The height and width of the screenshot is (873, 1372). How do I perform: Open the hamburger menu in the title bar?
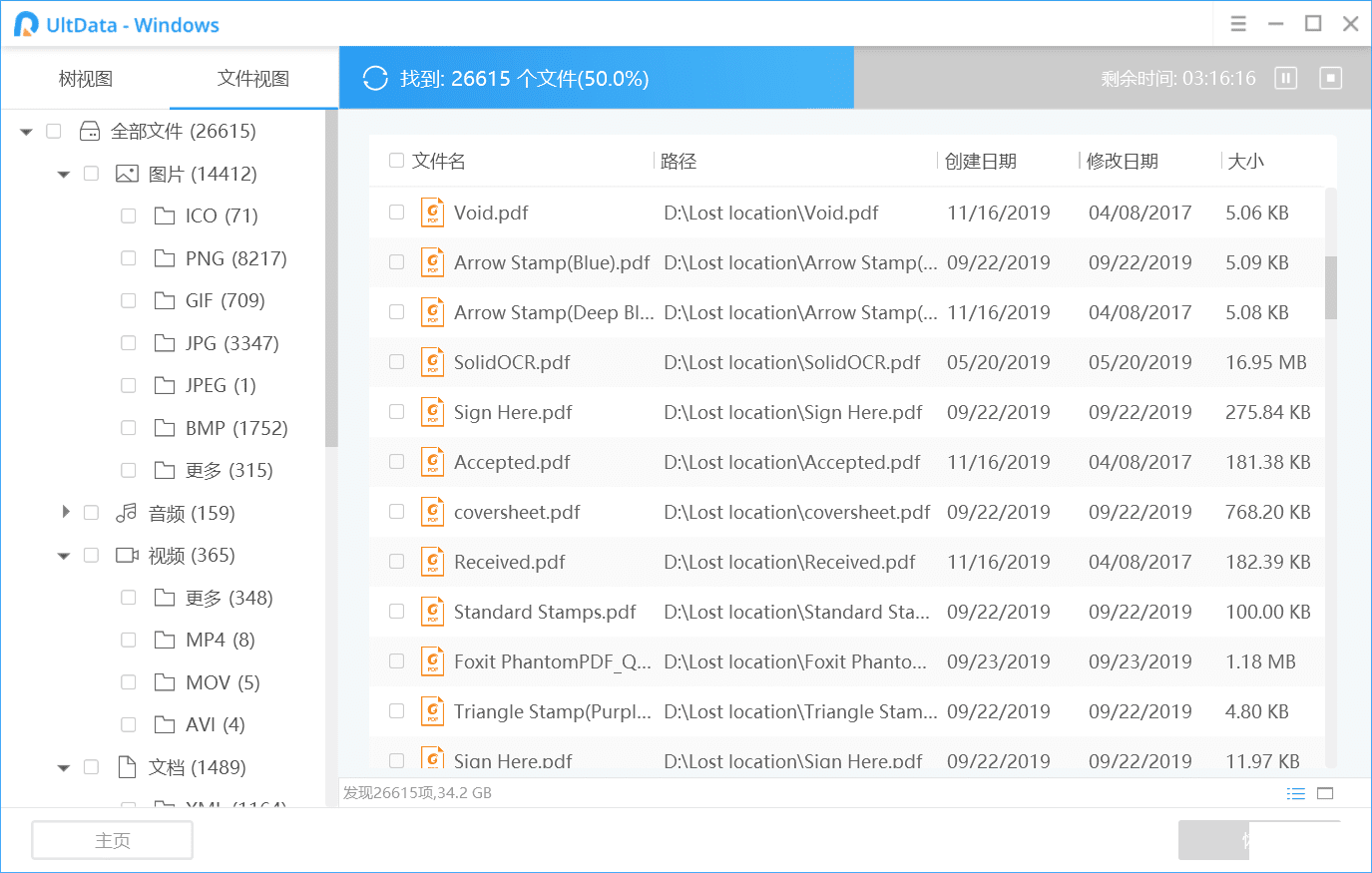(x=1238, y=24)
